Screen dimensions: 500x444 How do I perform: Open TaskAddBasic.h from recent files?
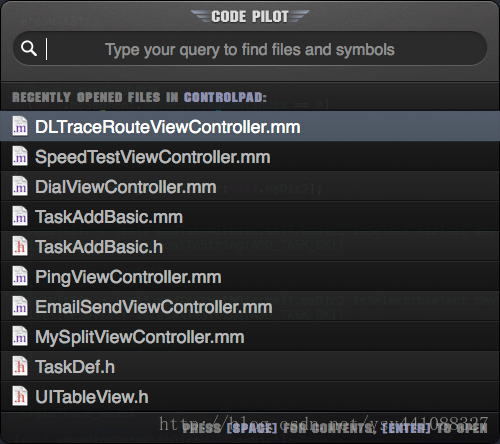pos(250,246)
